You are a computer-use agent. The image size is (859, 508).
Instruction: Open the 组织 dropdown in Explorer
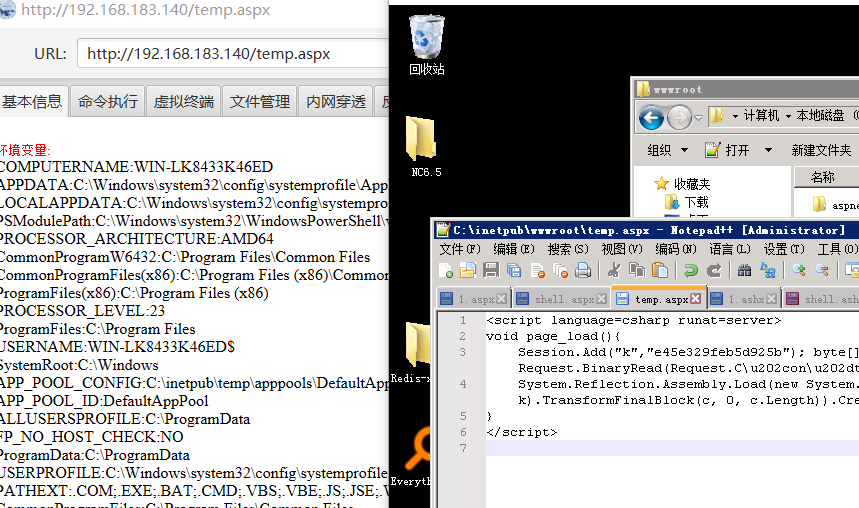pyautogui.click(x=667, y=150)
